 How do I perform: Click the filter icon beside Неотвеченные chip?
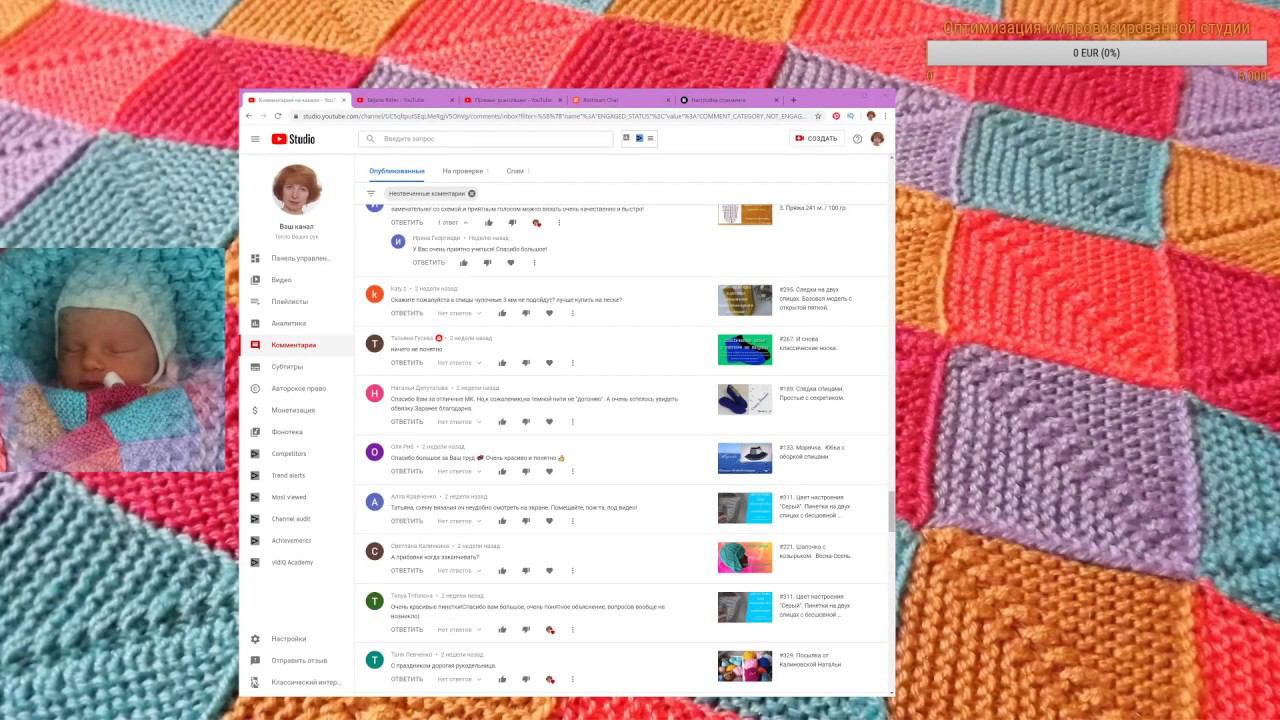(x=371, y=193)
